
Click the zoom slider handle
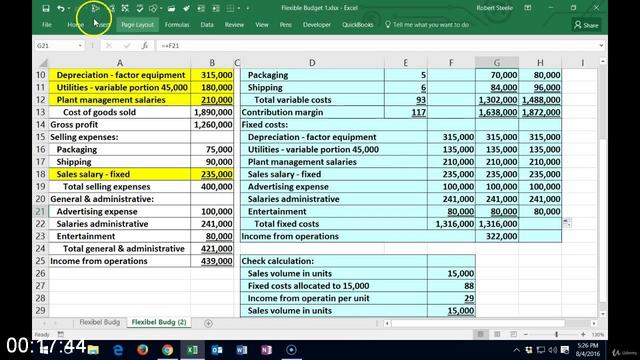tap(556, 334)
